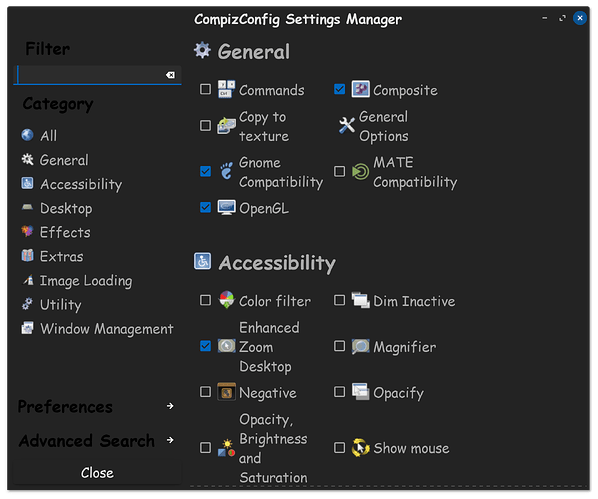Open the Dim Inactive plugin icon

(x=360, y=300)
